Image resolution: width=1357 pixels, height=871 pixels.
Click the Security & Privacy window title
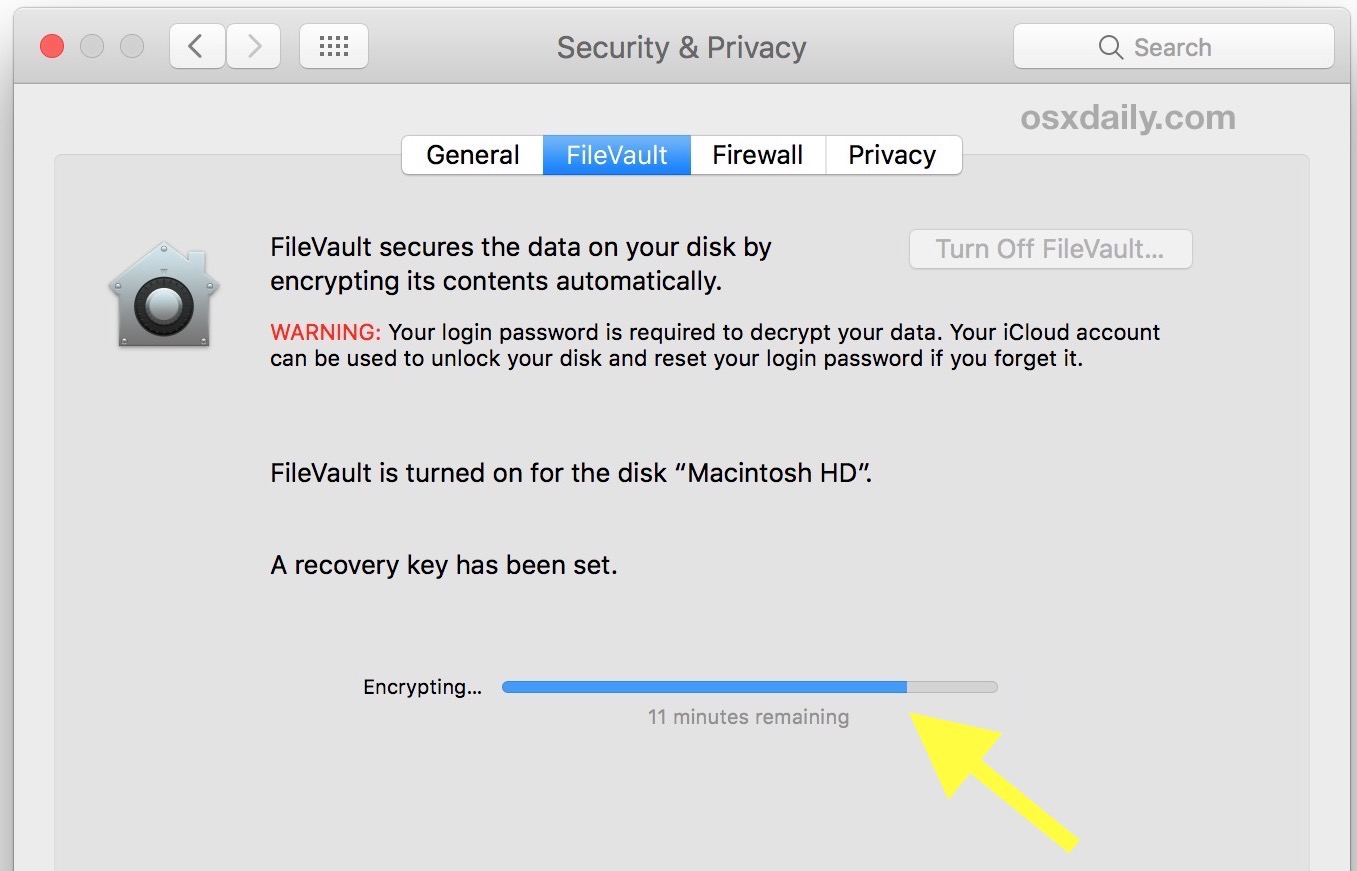tap(681, 47)
